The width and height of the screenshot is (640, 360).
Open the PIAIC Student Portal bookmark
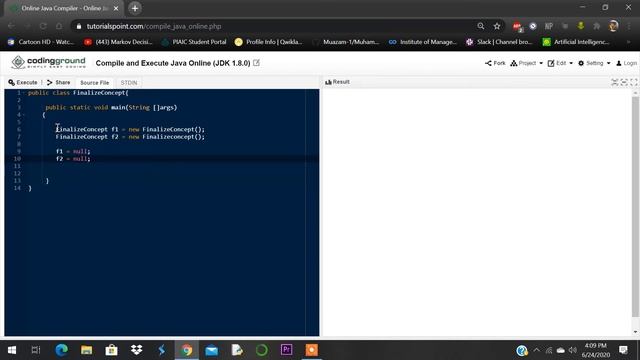[x=194, y=42]
